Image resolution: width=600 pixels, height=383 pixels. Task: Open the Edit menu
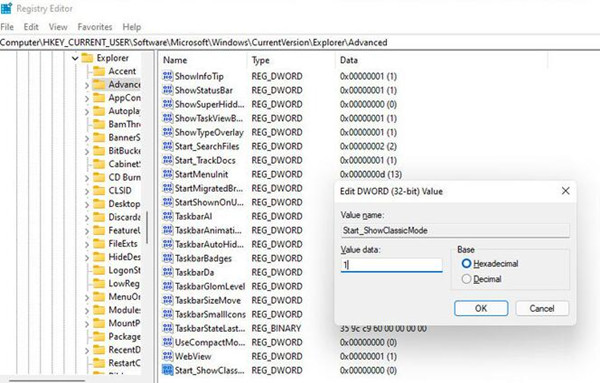point(31,27)
